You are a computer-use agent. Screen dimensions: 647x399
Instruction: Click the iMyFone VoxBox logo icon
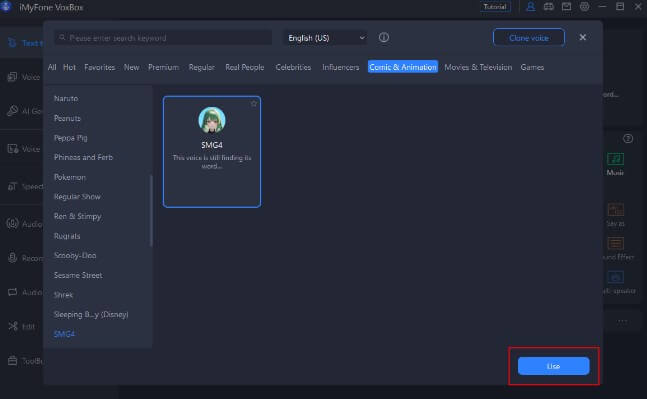click(x=6, y=7)
